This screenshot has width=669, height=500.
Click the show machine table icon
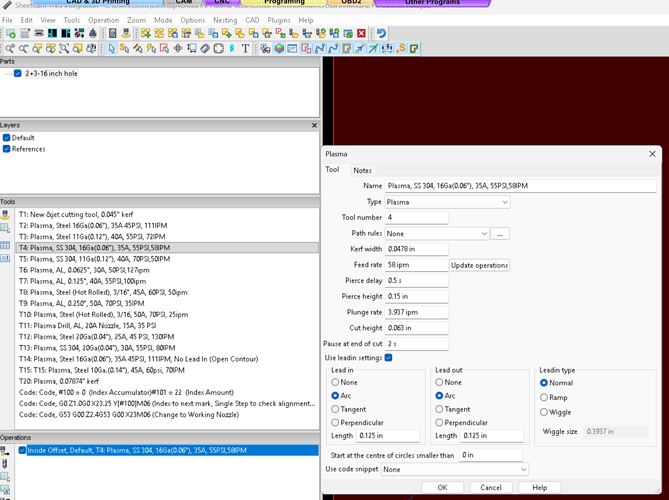point(387,49)
